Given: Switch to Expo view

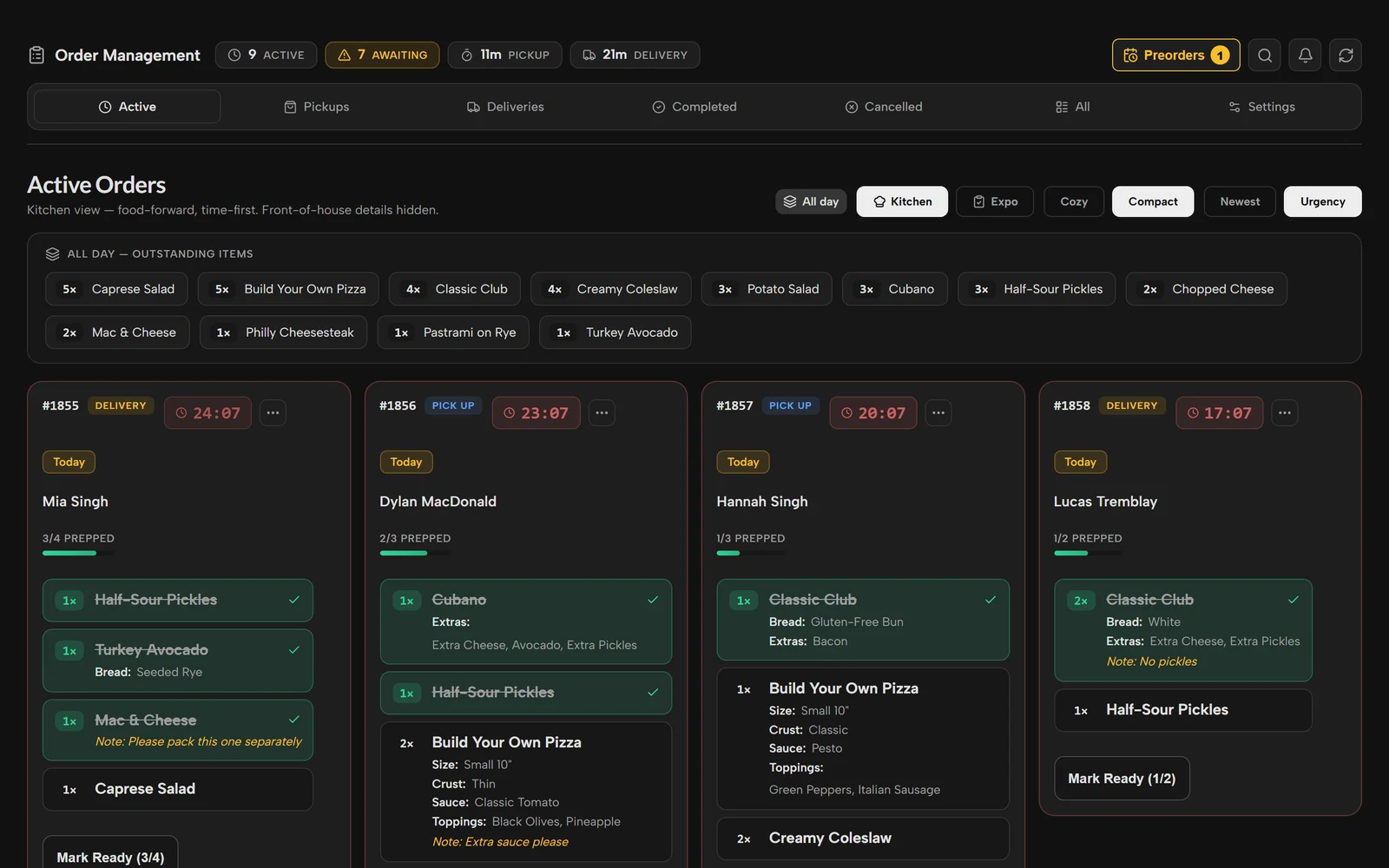Looking at the screenshot, I should click(x=995, y=201).
